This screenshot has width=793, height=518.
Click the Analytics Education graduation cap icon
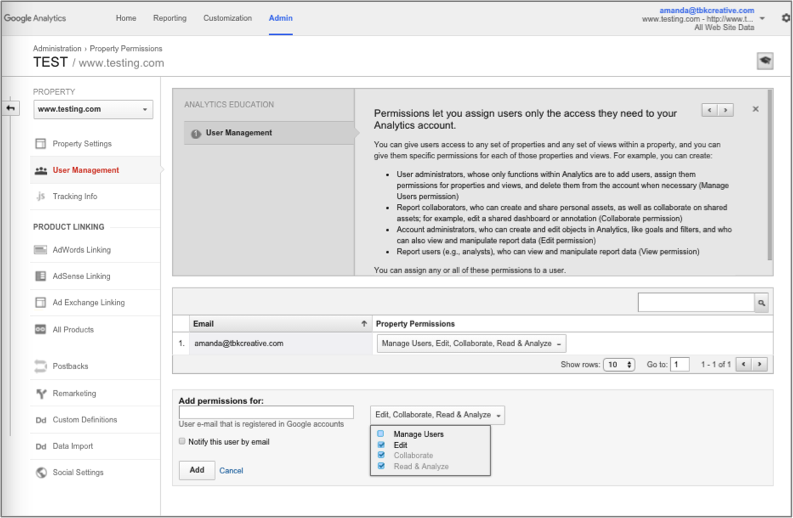point(765,61)
